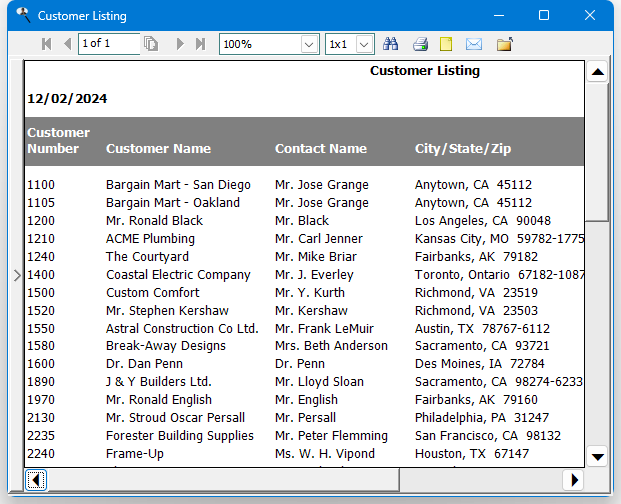Click 'San Francisco, CA 98132' cell
This screenshot has height=504, width=621.
(488, 436)
